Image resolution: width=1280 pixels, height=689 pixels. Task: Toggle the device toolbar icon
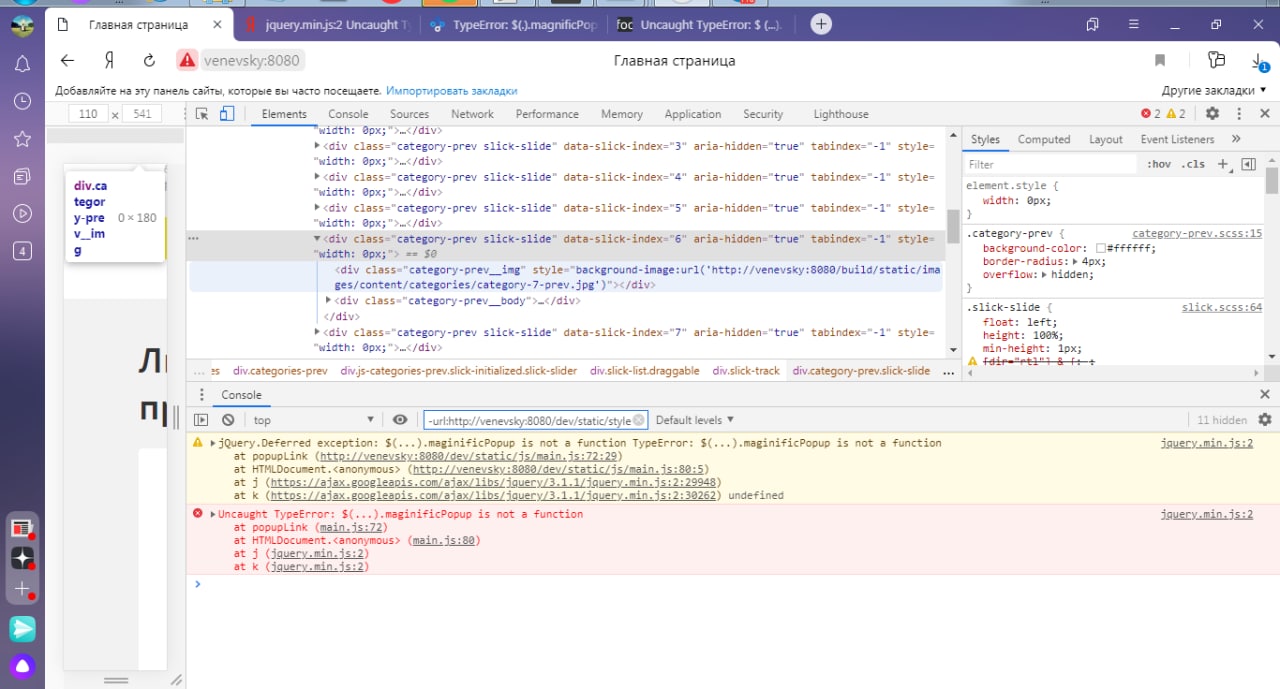pyautogui.click(x=227, y=114)
